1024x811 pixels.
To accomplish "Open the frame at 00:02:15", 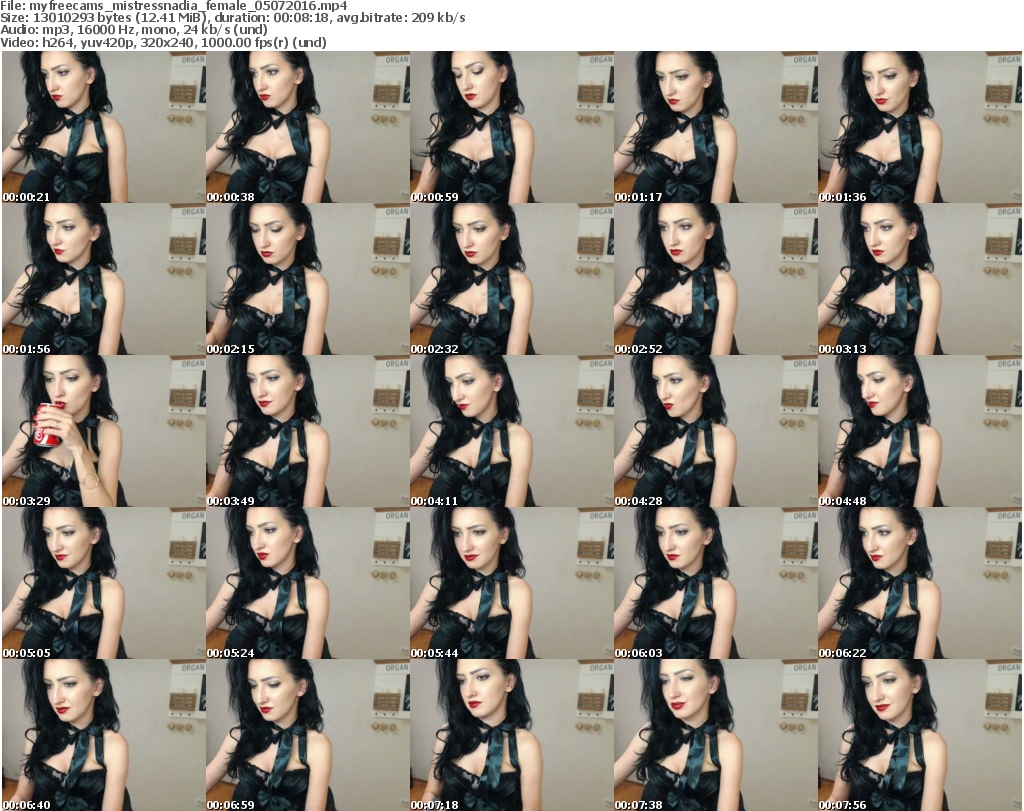I will tap(308, 279).
